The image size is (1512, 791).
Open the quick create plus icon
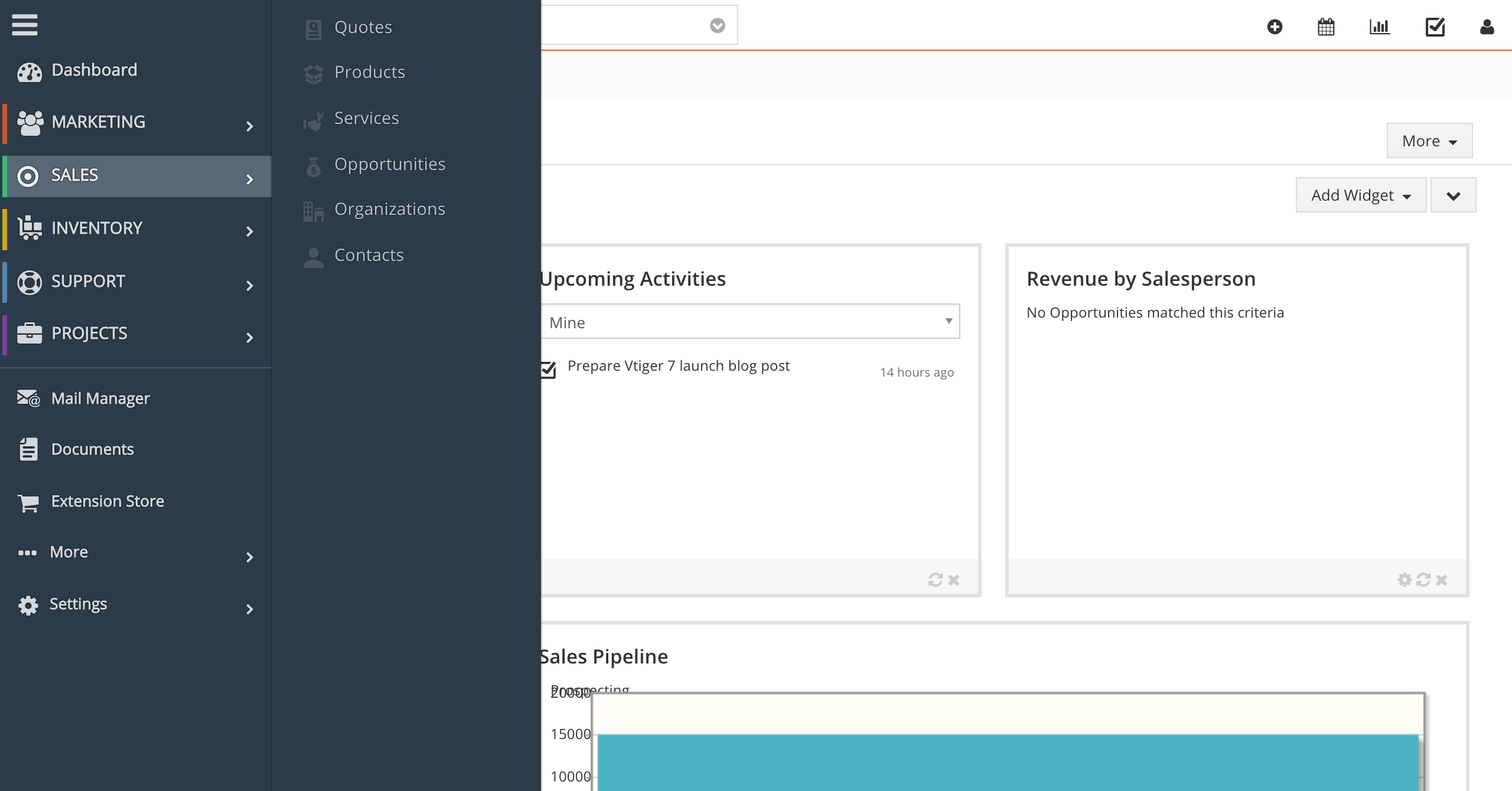[x=1275, y=27]
